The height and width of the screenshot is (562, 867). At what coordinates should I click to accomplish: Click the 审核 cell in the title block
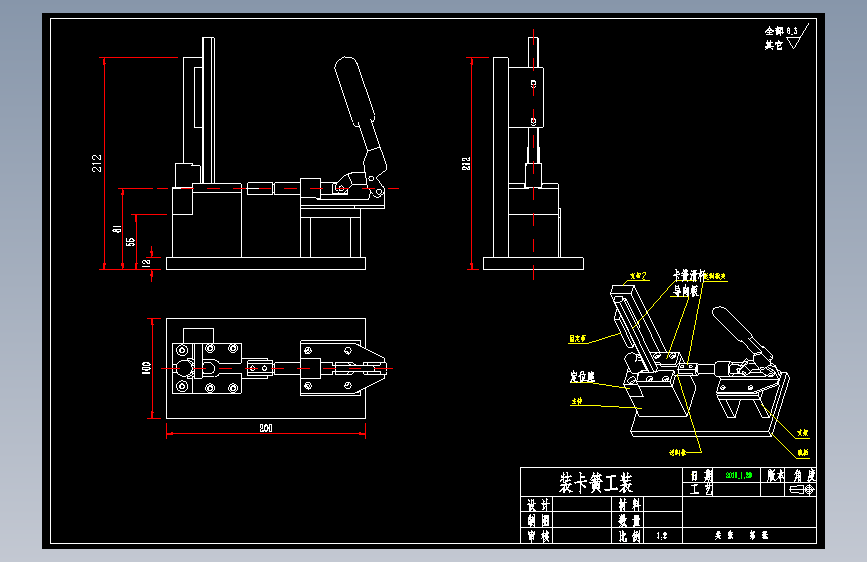(538, 536)
